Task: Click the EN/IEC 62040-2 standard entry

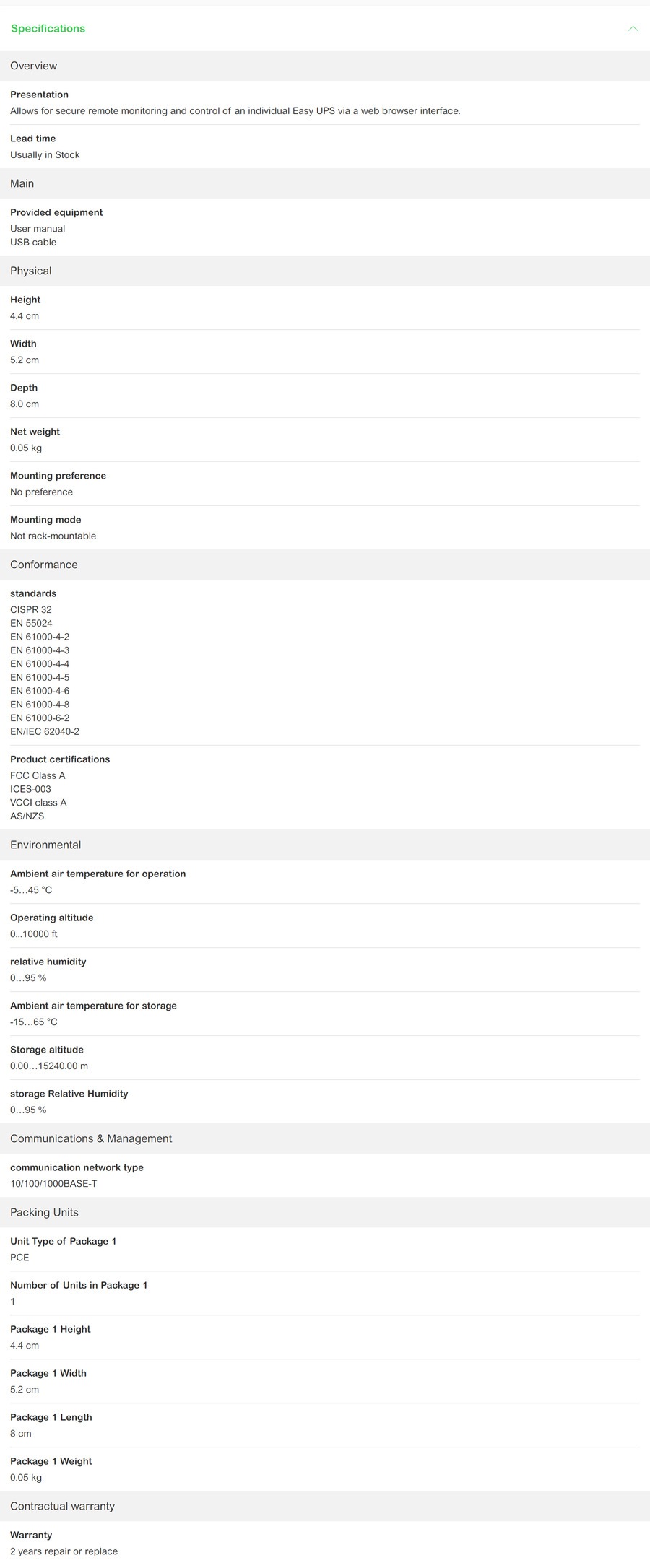Action: [x=45, y=731]
